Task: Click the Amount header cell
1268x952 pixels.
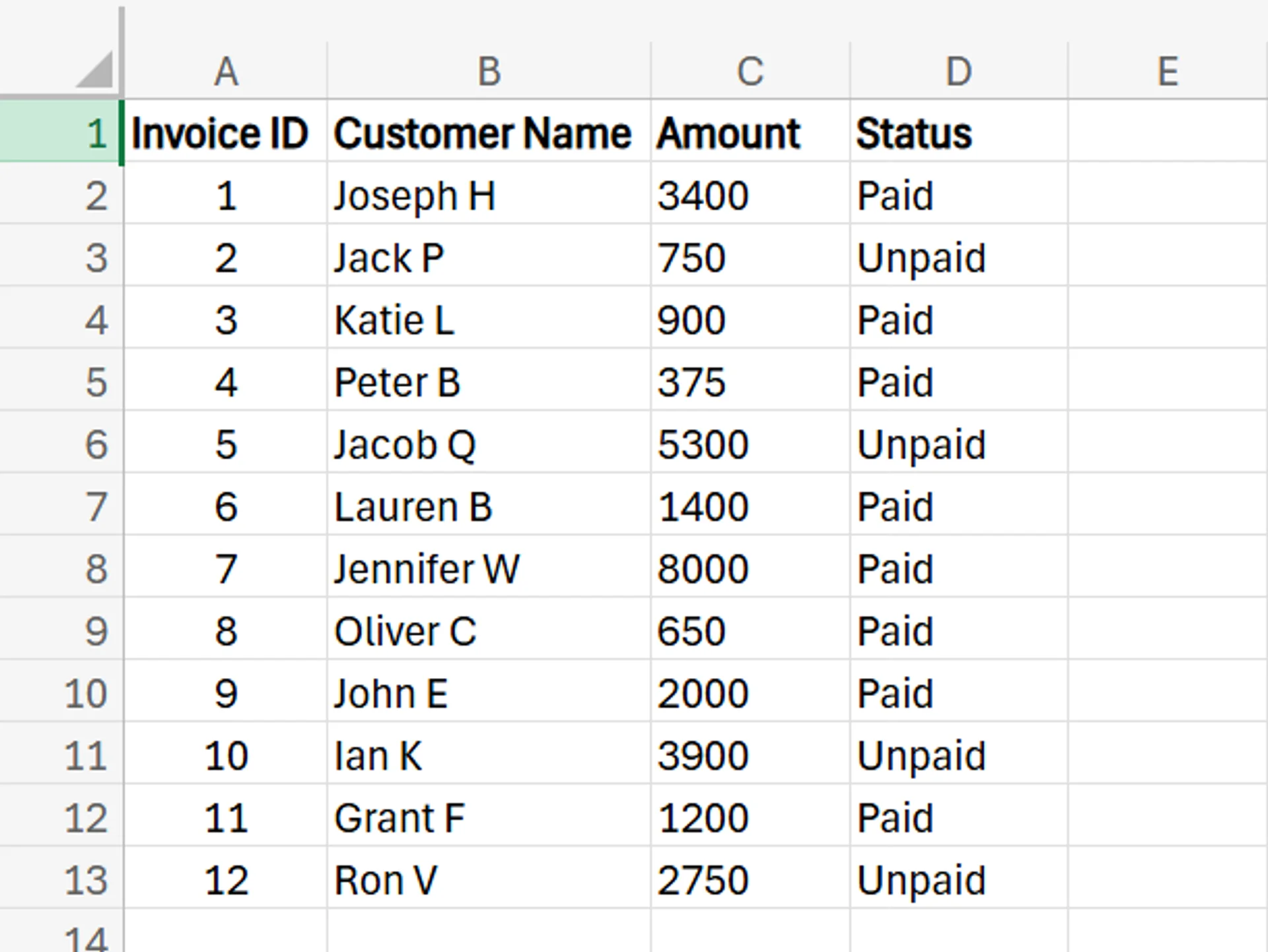Action: pos(748,132)
